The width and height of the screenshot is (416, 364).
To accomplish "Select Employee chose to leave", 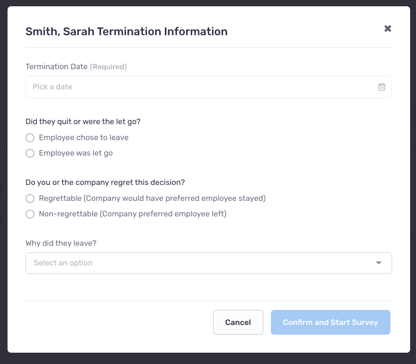I will (x=30, y=138).
